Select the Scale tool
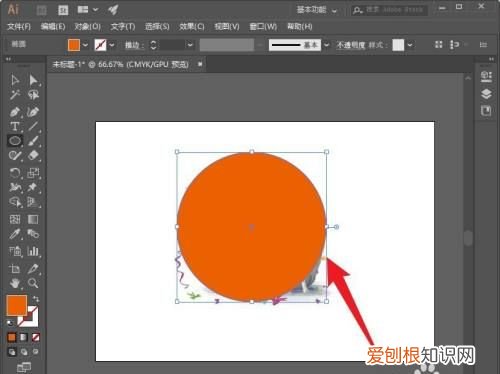Screen dimensions: 500x374 33,173
